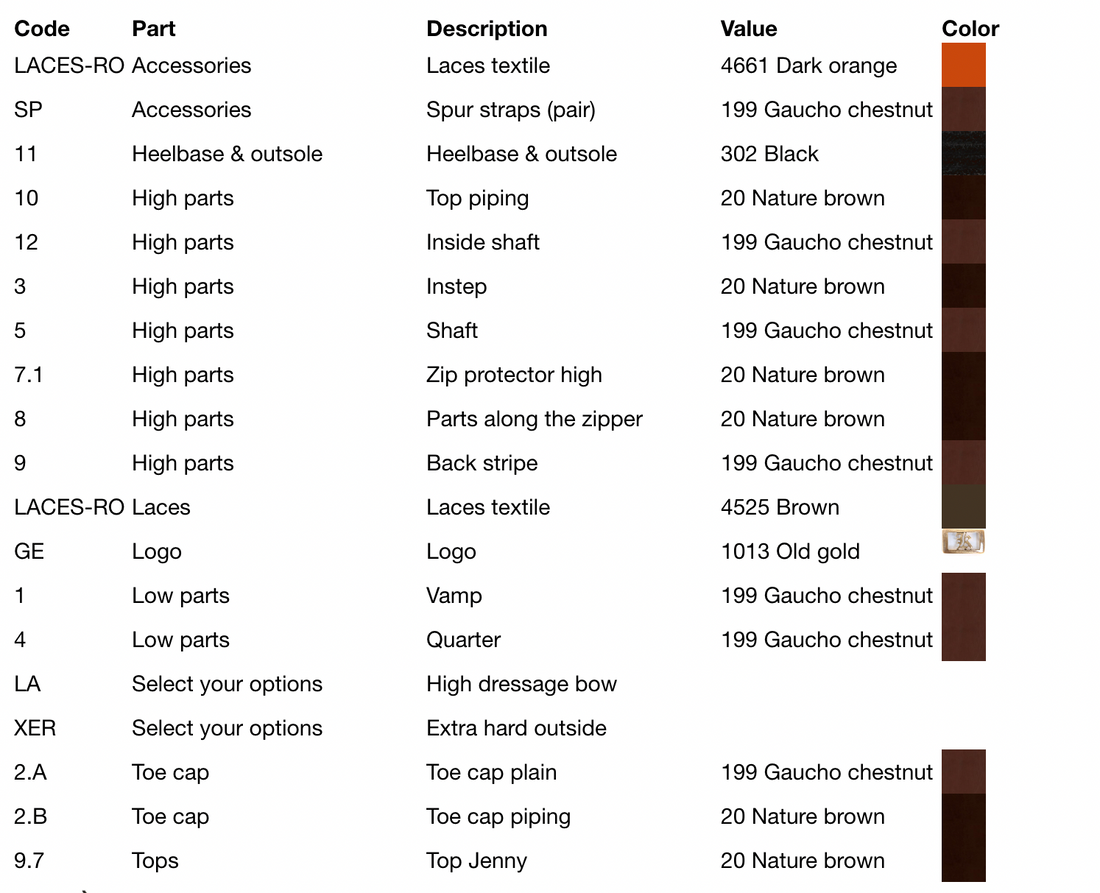Viewport: 1100px width, 893px height.
Task: Click the Back stripe color swatch
Action: tap(963, 463)
